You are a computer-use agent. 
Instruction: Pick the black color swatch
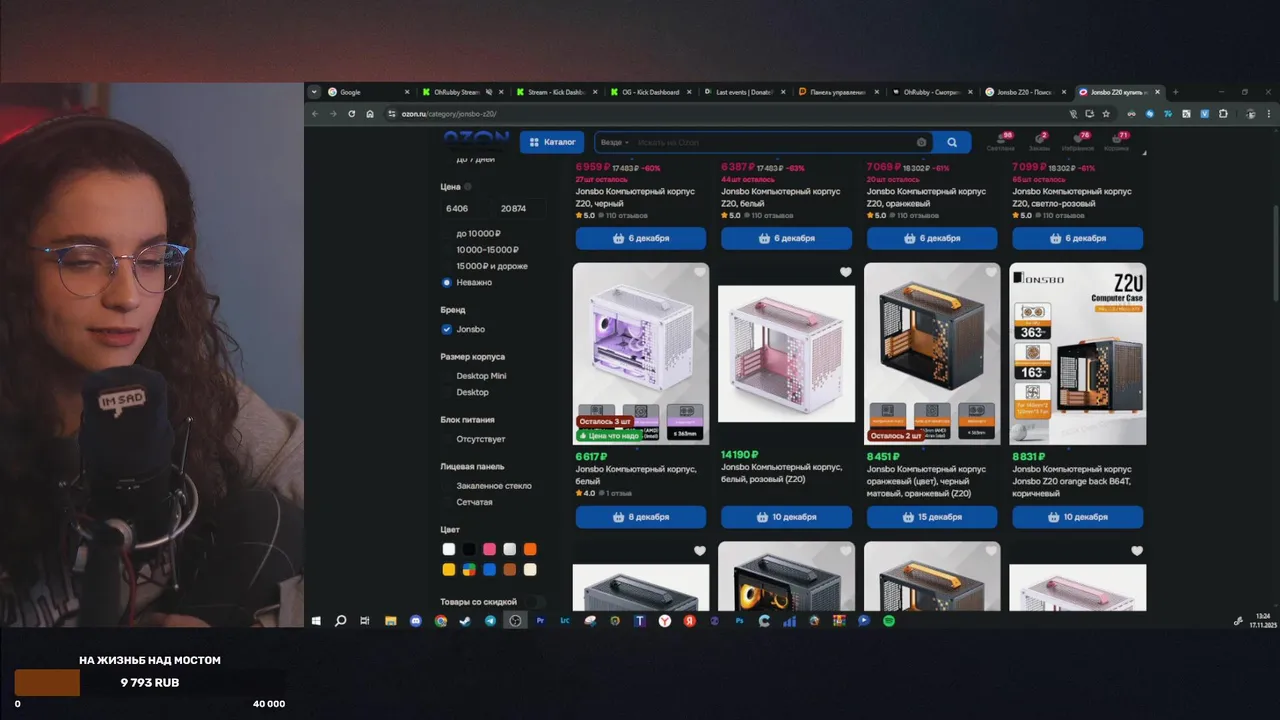pos(469,549)
